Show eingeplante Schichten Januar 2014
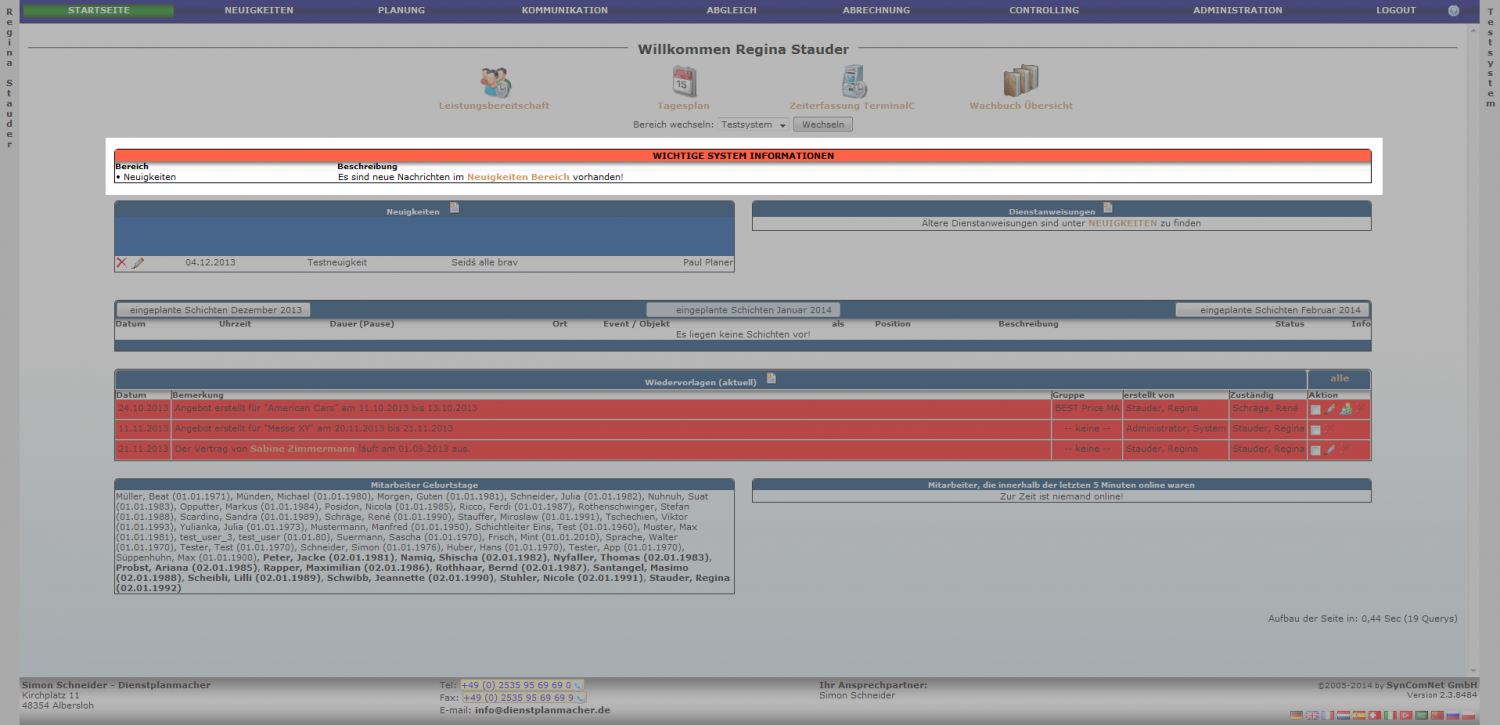 [x=743, y=310]
